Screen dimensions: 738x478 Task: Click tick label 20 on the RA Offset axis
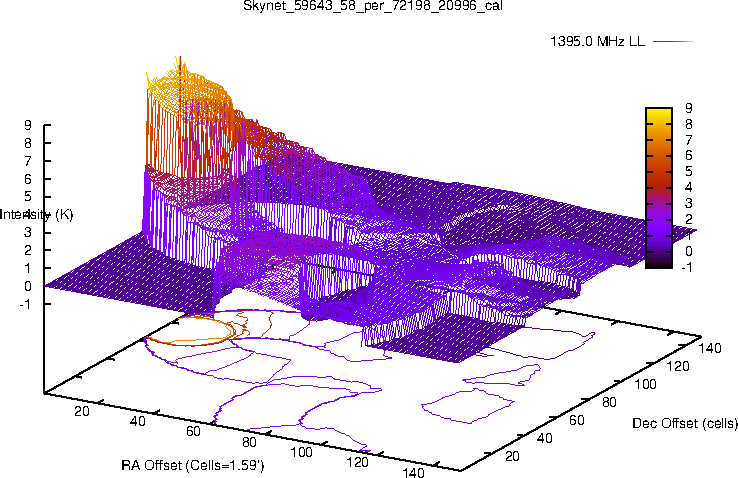click(x=82, y=411)
